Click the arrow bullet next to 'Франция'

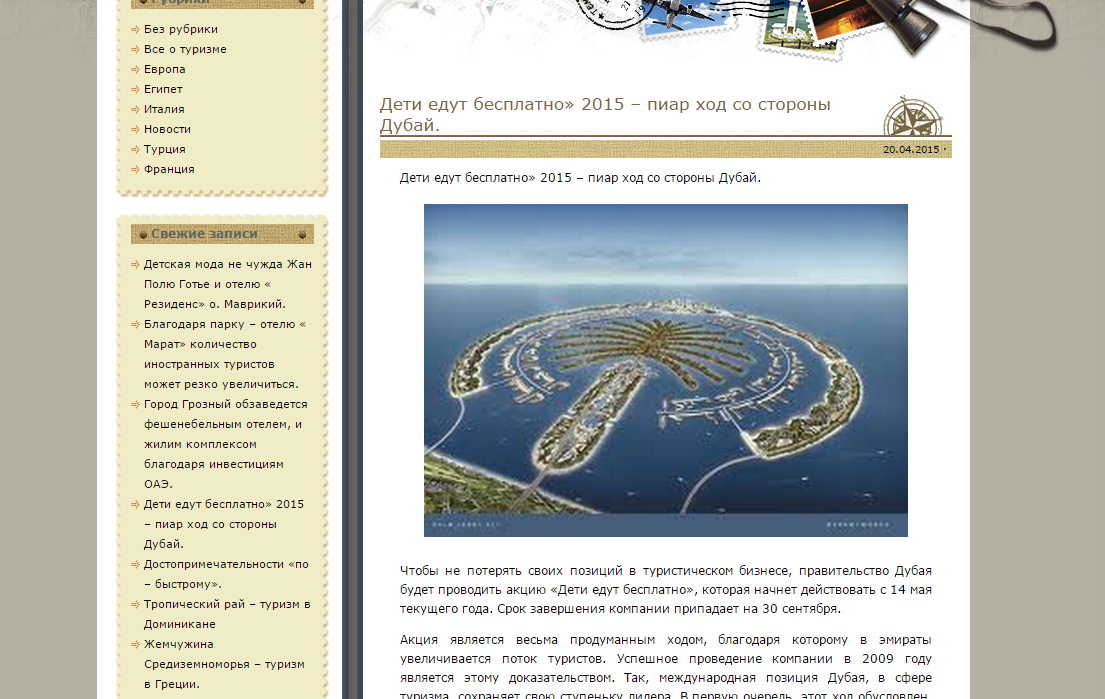(x=135, y=170)
